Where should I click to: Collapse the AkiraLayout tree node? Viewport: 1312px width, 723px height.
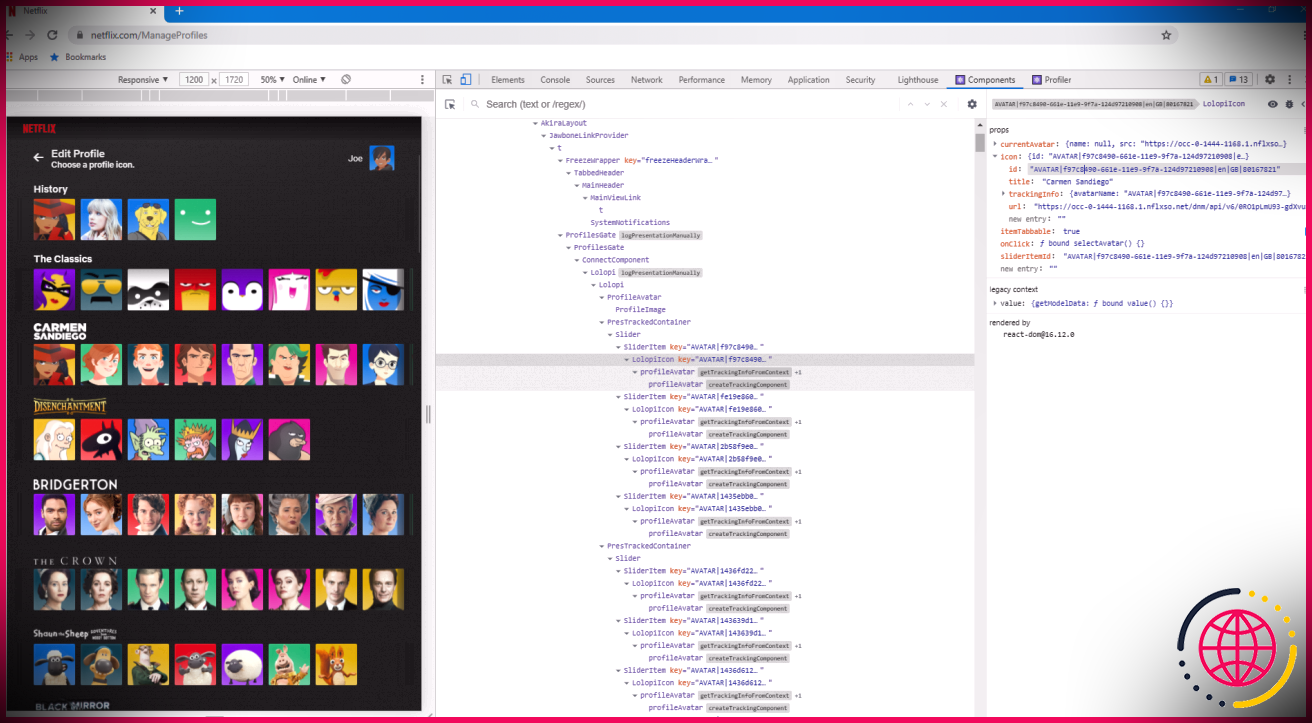click(535, 123)
